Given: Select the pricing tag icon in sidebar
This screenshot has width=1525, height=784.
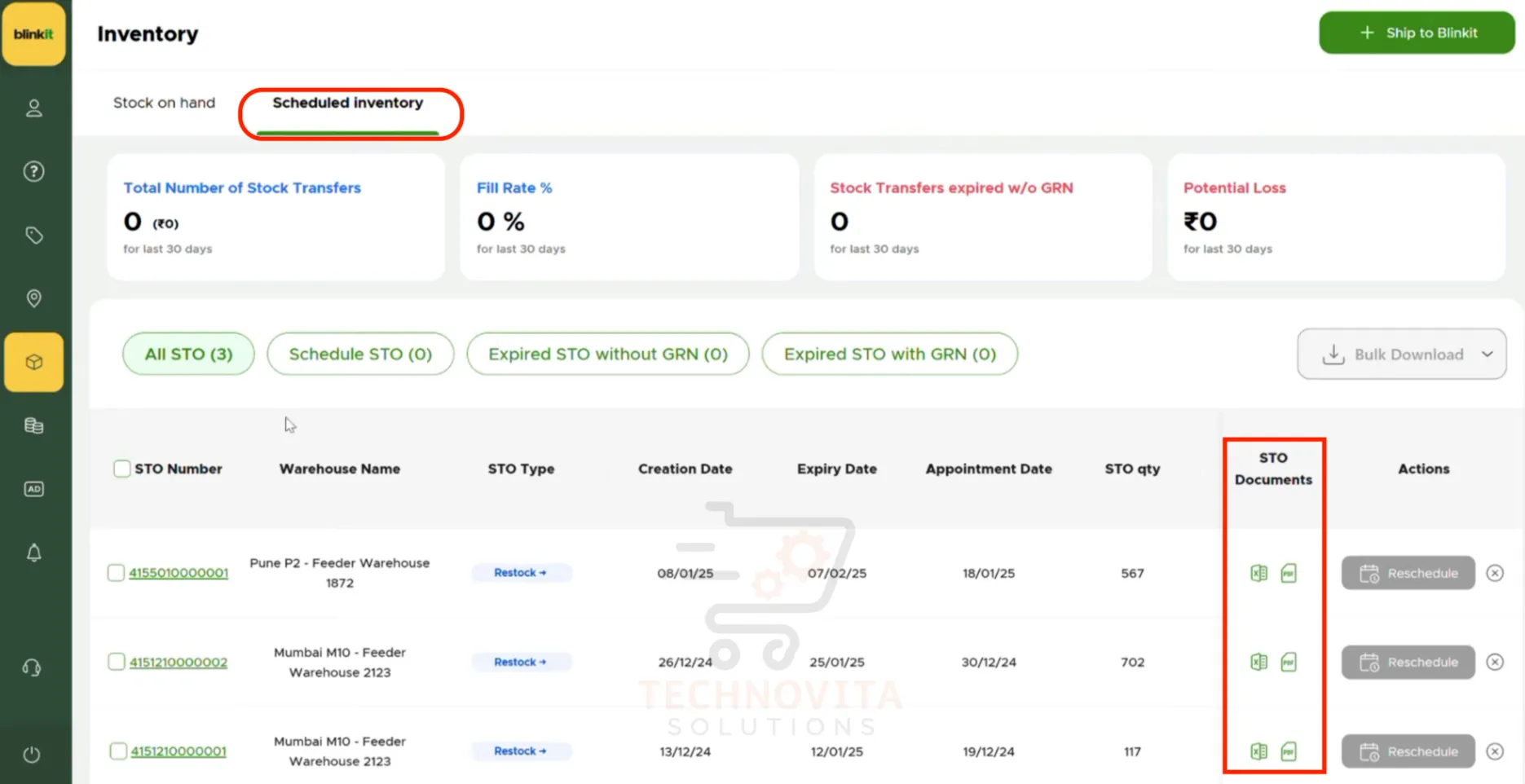Looking at the screenshot, I should [33, 235].
